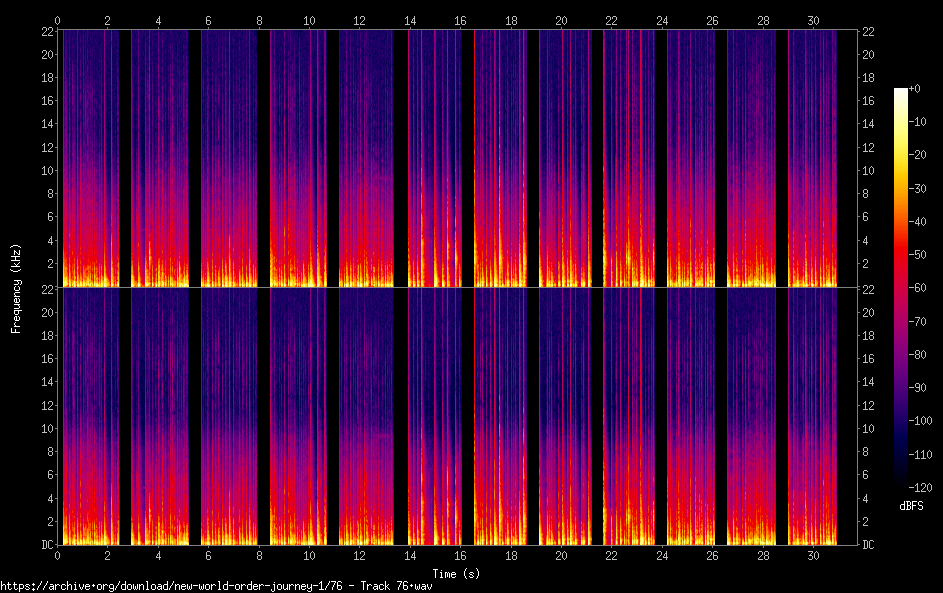Click the 16 tick on the bottom time axis
The width and height of the screenshot is (943, 593).
point(460,554)
